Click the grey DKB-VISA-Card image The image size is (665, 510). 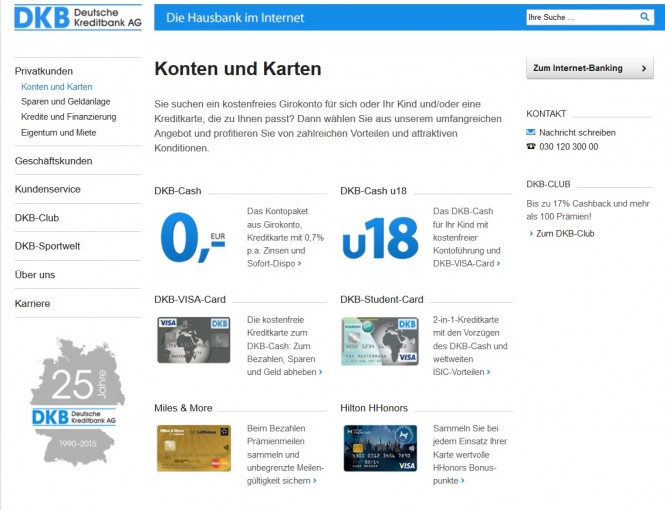[194, 340]
